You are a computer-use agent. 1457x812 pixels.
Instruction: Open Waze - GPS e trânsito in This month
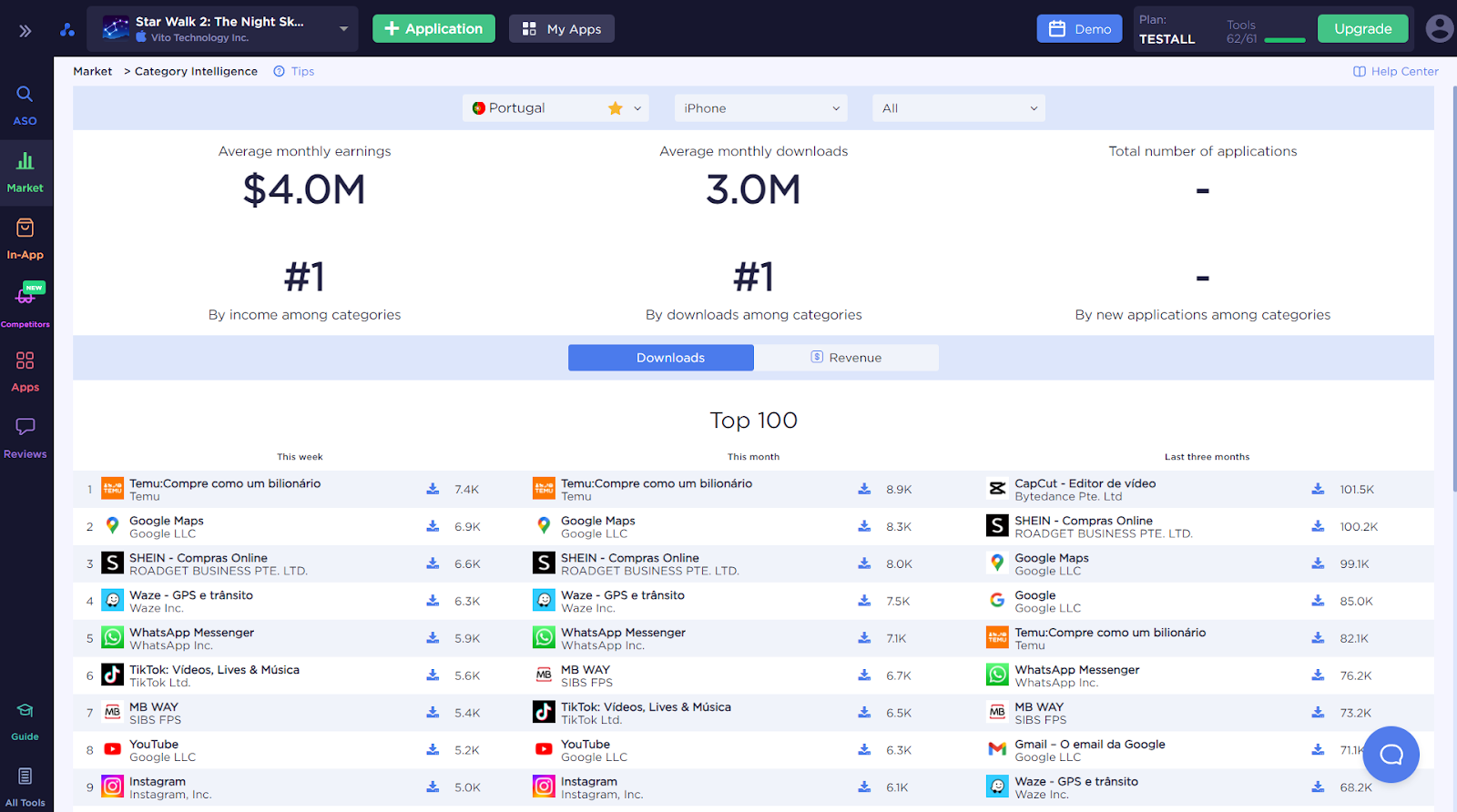(x=623, y=595)
